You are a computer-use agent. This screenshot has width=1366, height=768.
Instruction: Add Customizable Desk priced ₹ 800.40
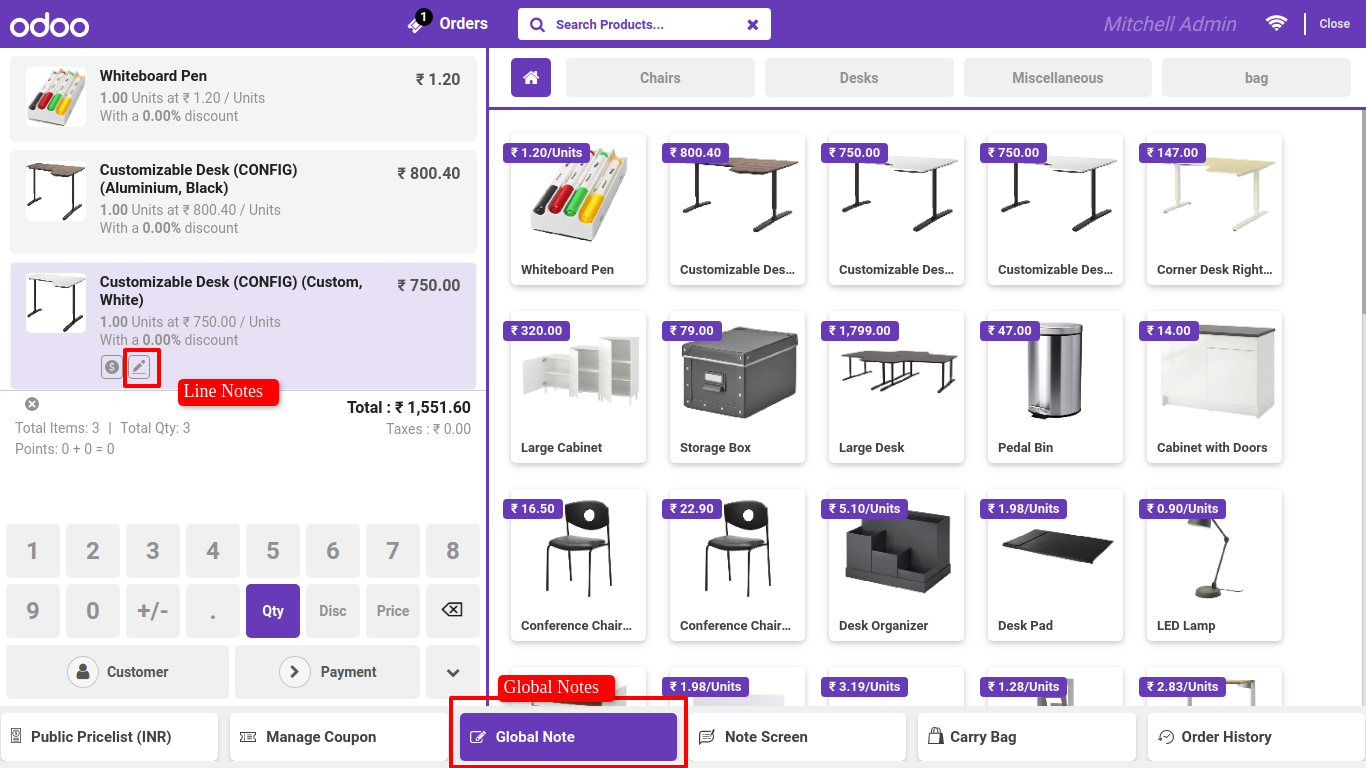point(737,209)
